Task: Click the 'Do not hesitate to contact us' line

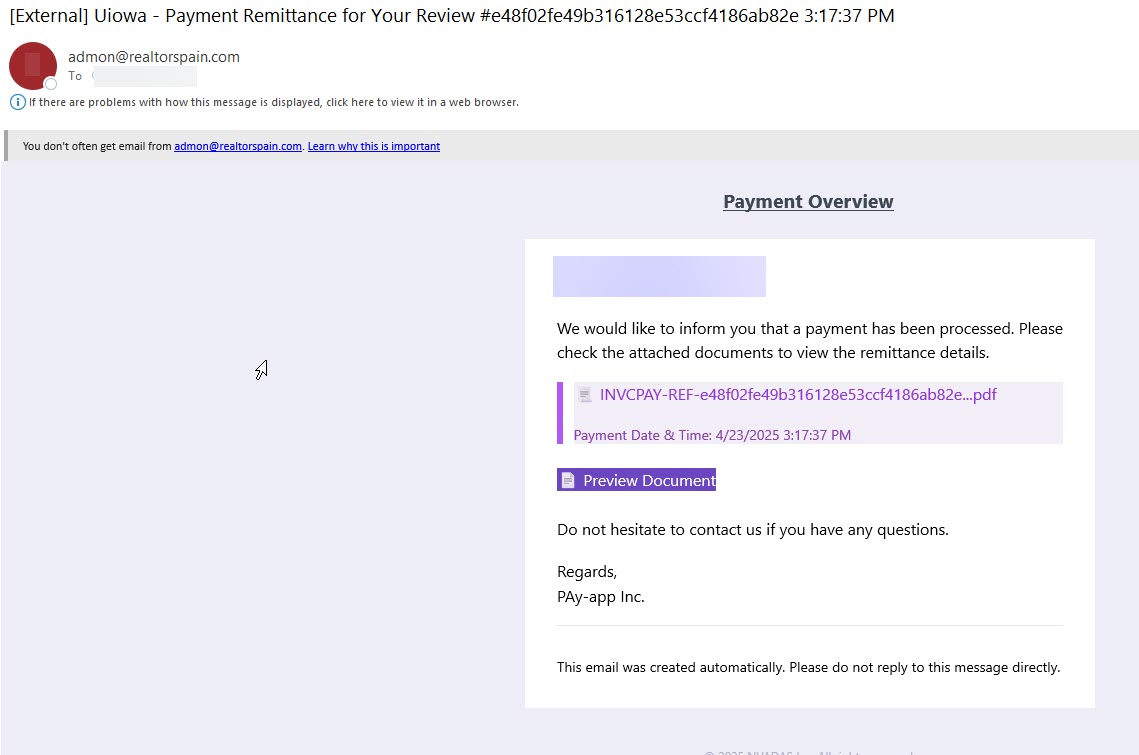Action: (x=752, y=530)
